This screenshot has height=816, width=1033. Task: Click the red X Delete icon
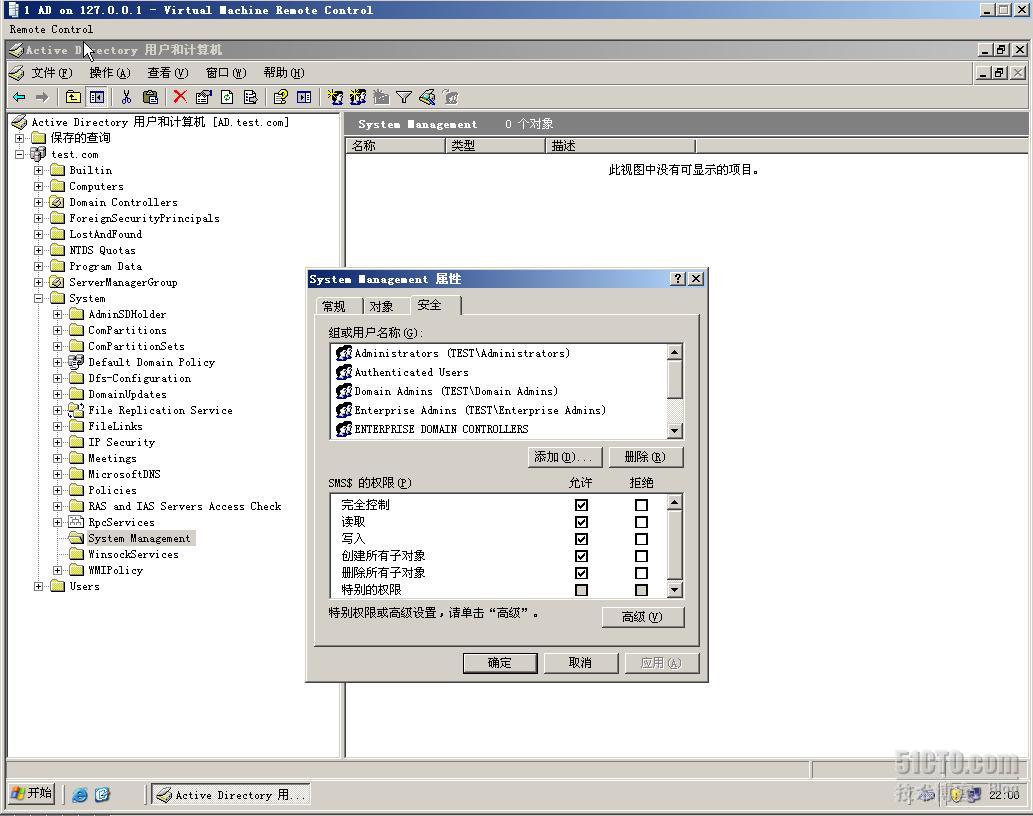click(x=180, y=97)
